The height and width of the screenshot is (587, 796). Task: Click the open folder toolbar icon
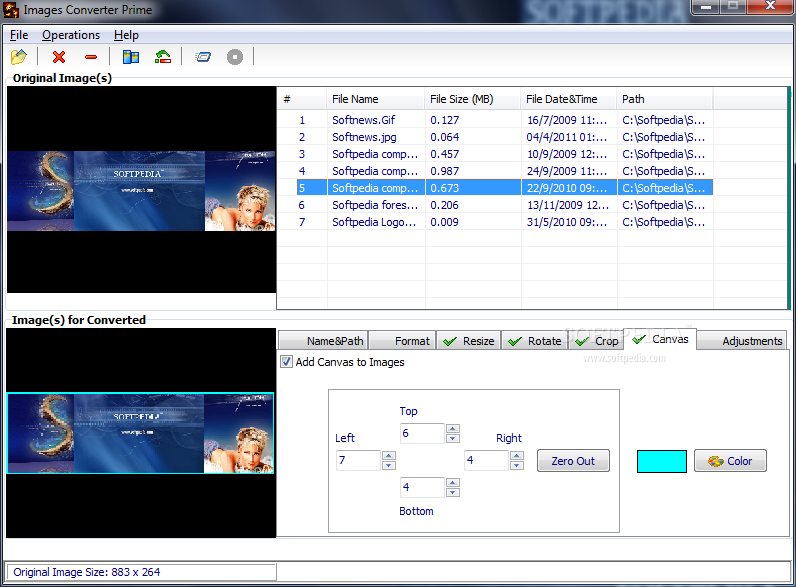tap(19, 56)
